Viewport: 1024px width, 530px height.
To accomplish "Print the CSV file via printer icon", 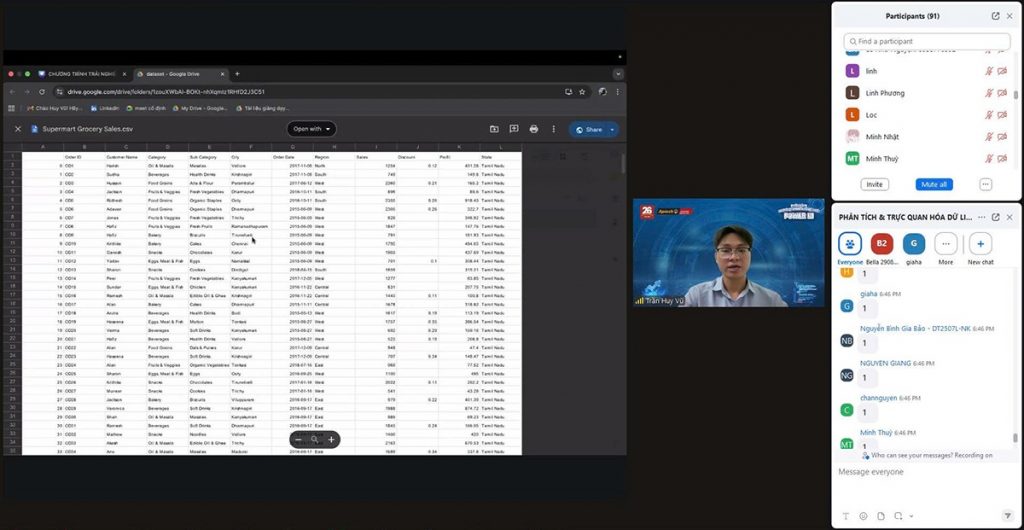I will coord(534,129).
